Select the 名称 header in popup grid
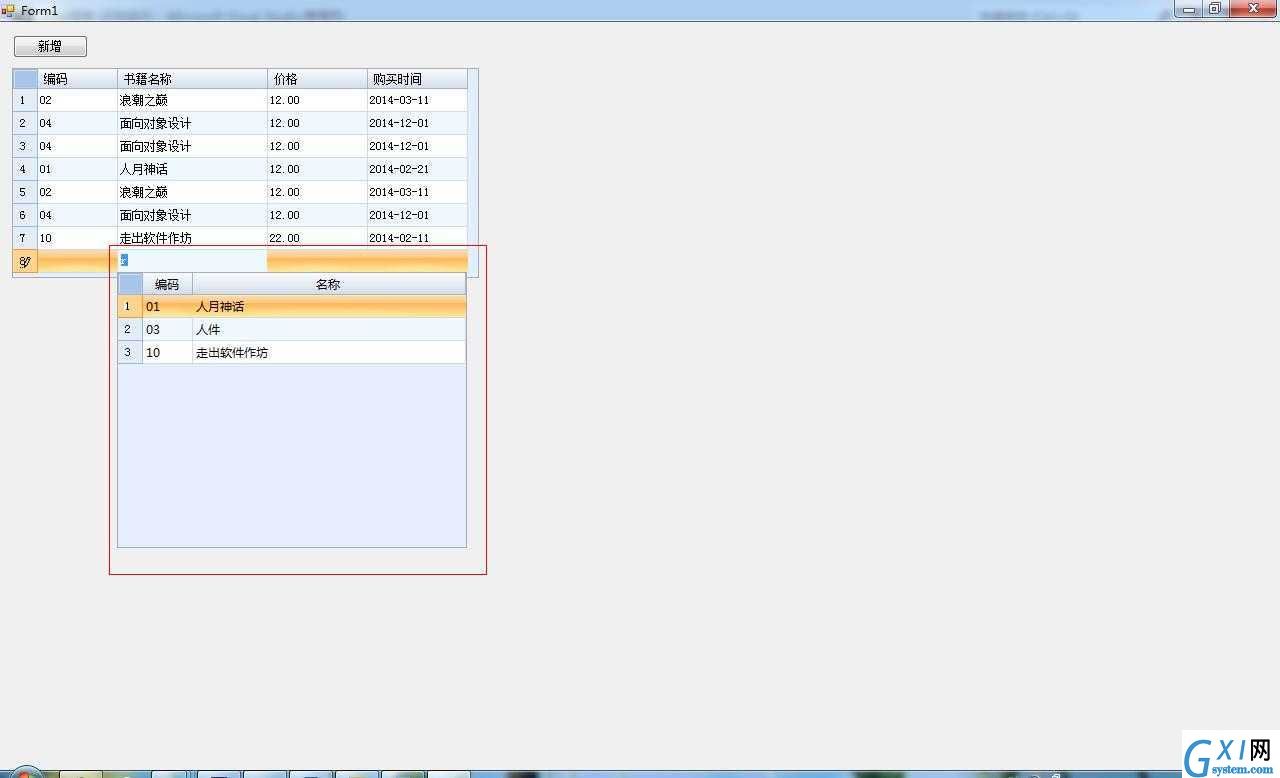This screenshot has height=778, width=1280. pyautogui.click(x=329, y=284)
